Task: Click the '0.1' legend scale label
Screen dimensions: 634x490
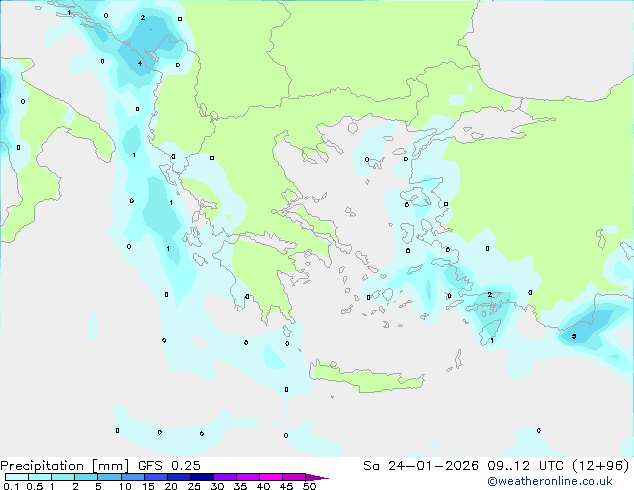Action: (11, 486)
